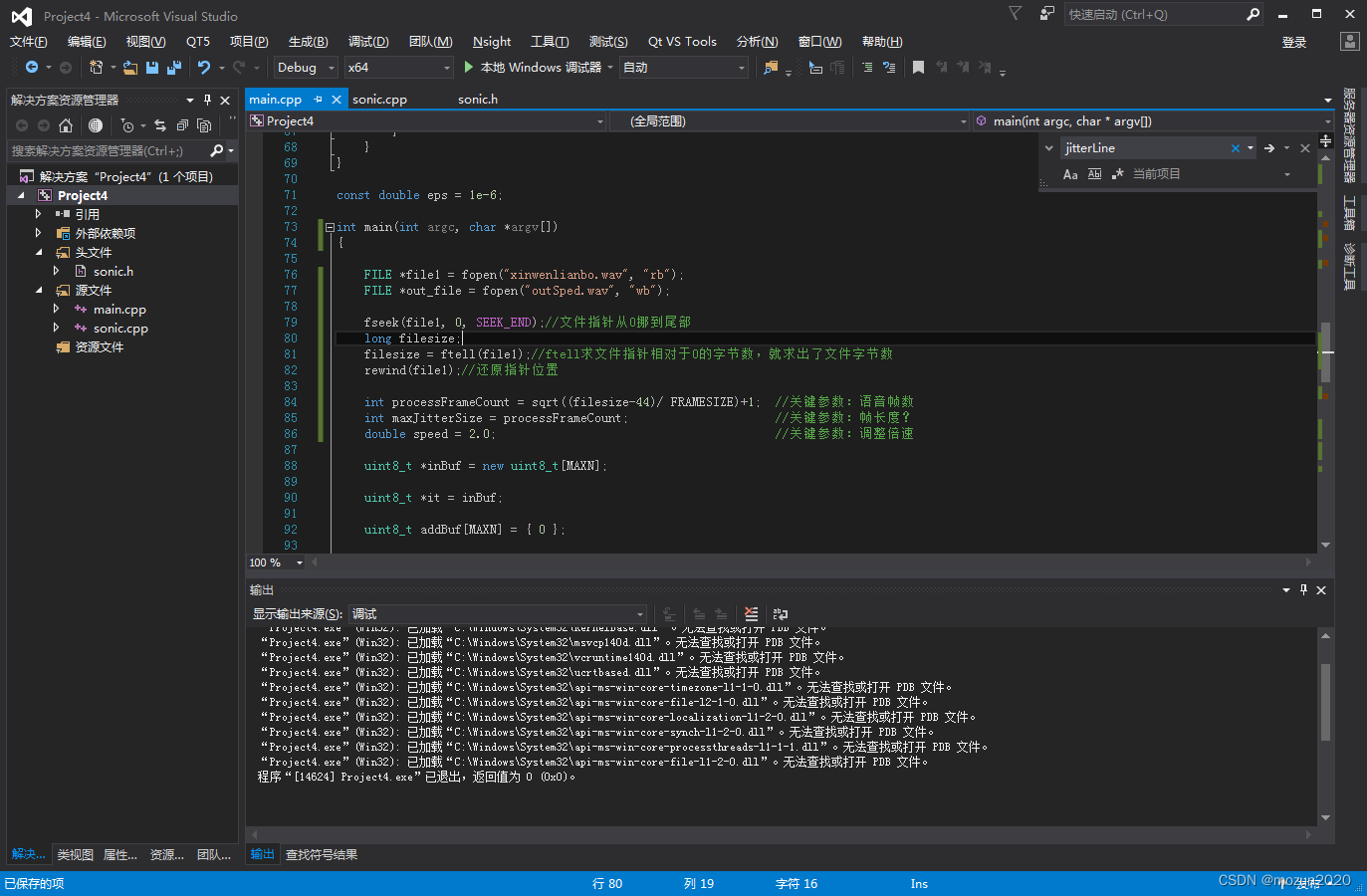Screen dimensions: 1367x896
Task: Click the Save All icon
Action: [x=174, y=68]
